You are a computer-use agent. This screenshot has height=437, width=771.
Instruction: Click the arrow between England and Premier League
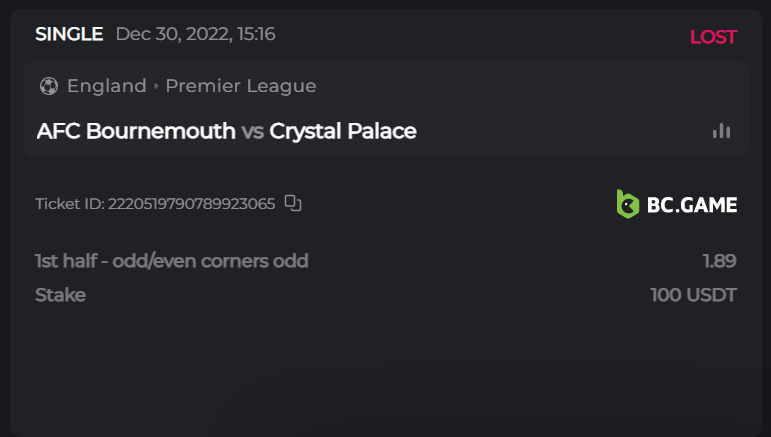coord(156,86)
